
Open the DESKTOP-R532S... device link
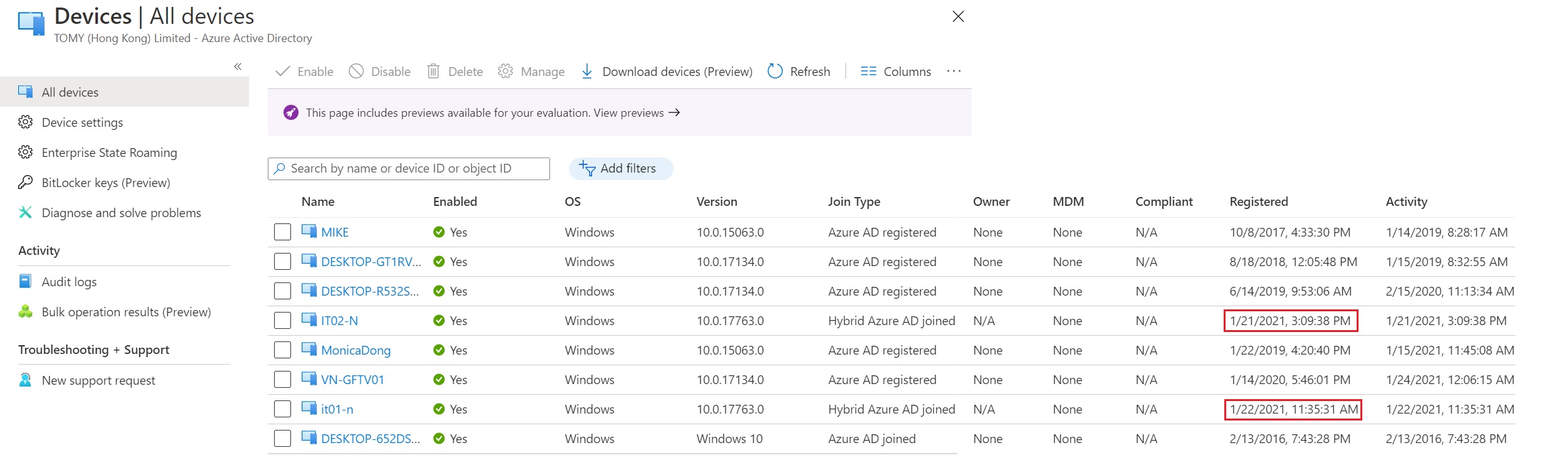[x=370, y=291]
